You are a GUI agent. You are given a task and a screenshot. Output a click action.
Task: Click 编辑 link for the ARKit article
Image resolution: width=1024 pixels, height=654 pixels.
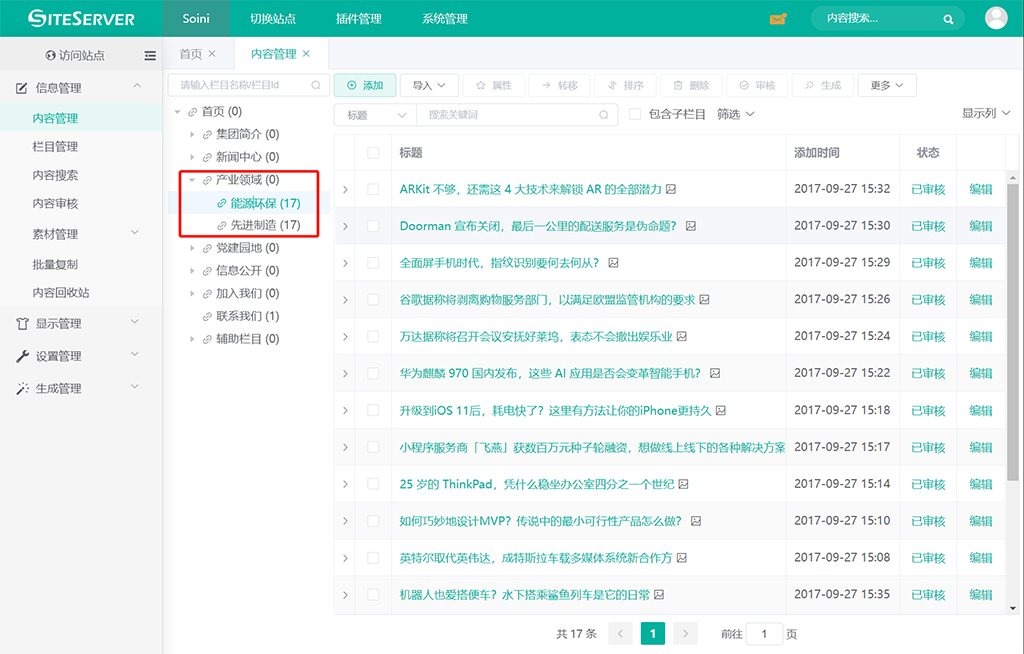[980, 189]
